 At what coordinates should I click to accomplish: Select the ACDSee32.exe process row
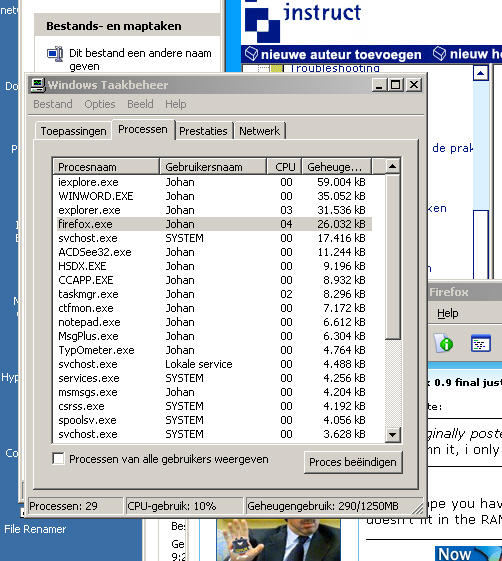click(213, 252)
